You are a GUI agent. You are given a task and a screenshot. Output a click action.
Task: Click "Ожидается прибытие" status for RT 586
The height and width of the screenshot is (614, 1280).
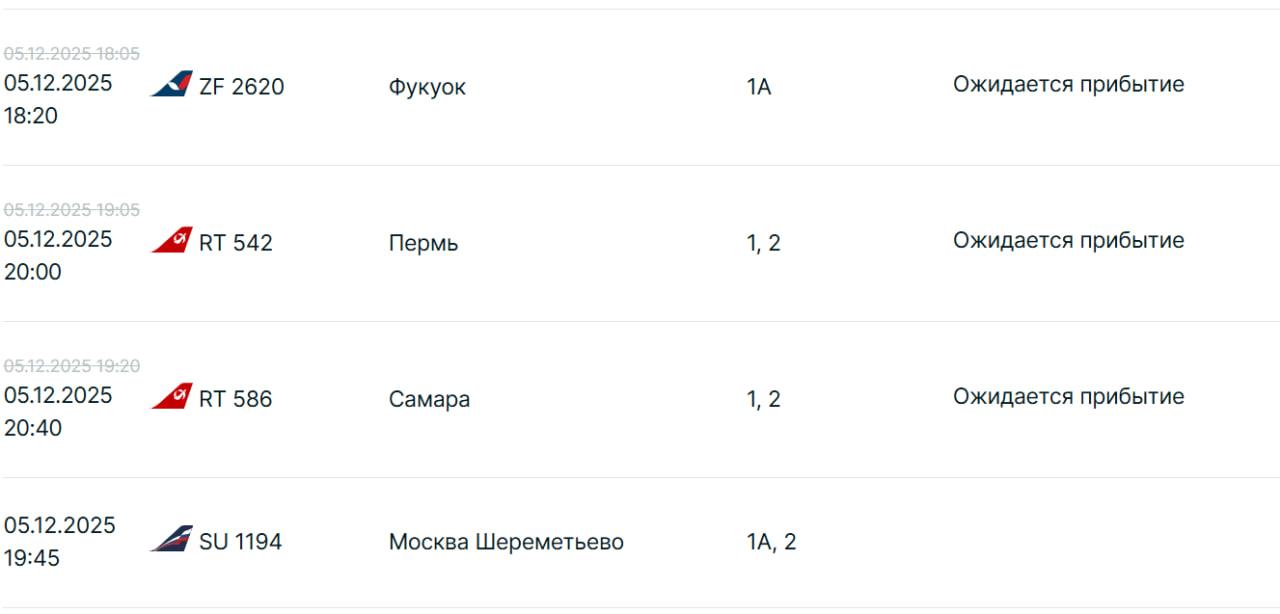point(1068,396)
